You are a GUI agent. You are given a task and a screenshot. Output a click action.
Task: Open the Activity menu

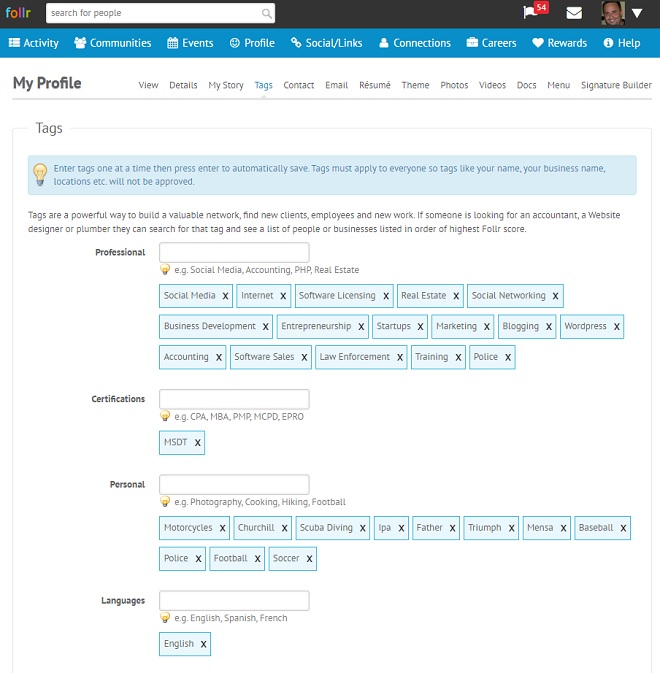point(33,43)
